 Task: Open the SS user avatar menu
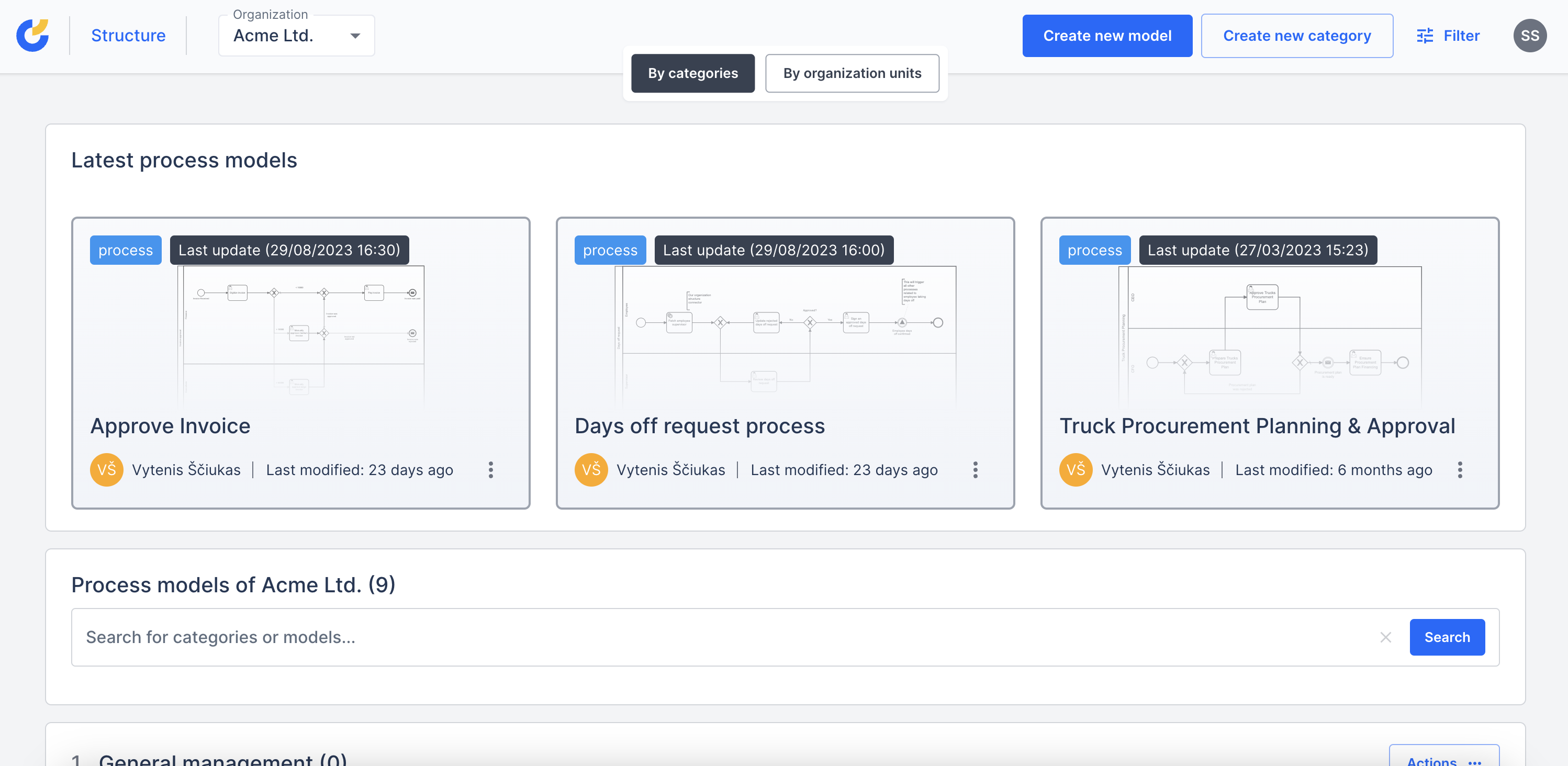point(1530,35)
